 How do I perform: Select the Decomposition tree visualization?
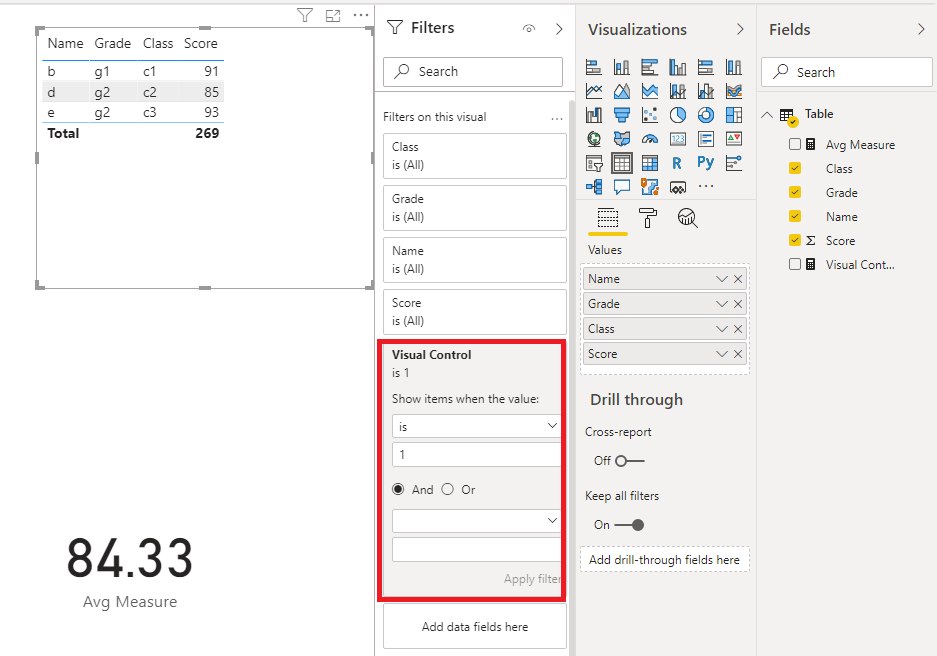(593, 186)
